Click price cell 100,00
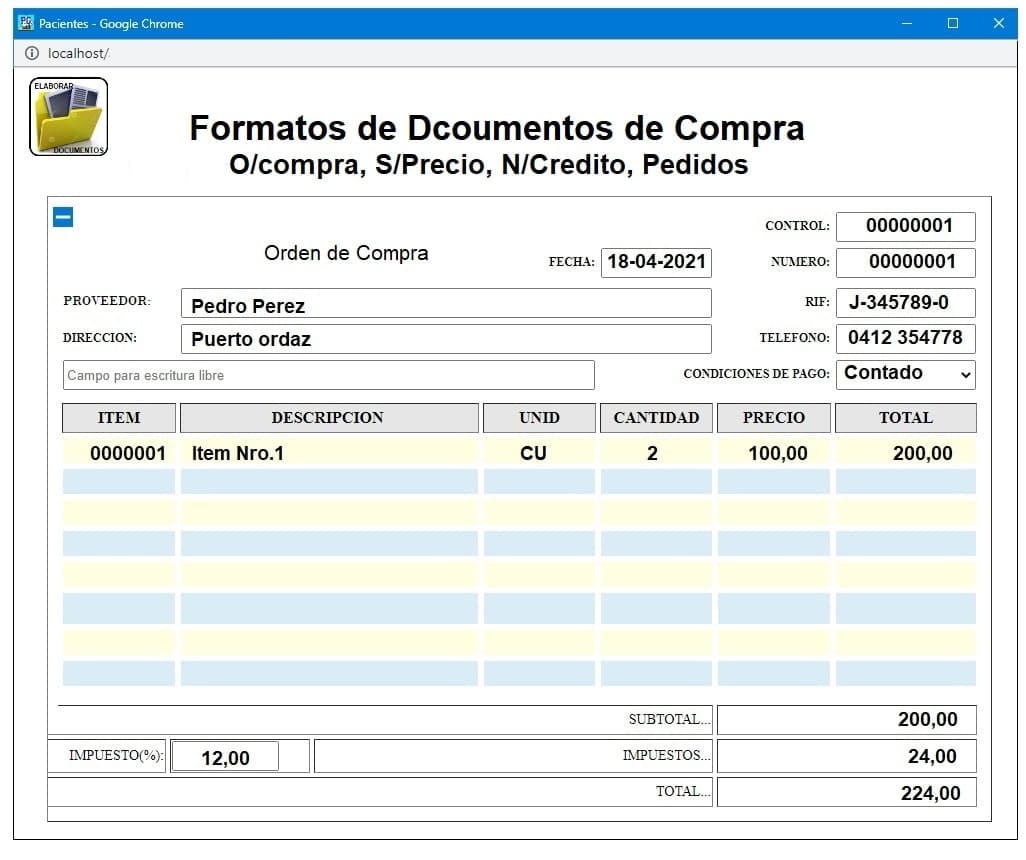Image resolution: width=1026 pixels, height=860 pixels. point(774,453)
